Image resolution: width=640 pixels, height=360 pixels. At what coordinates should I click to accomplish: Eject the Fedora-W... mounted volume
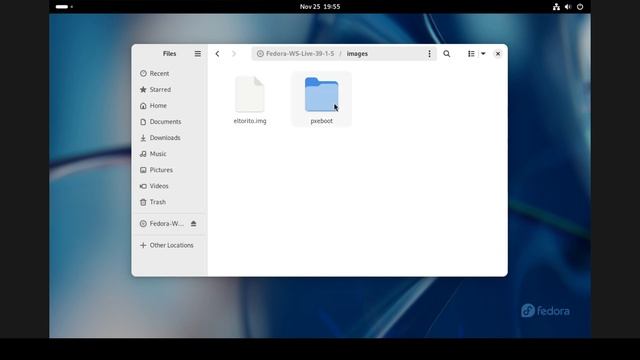point(193,224)
